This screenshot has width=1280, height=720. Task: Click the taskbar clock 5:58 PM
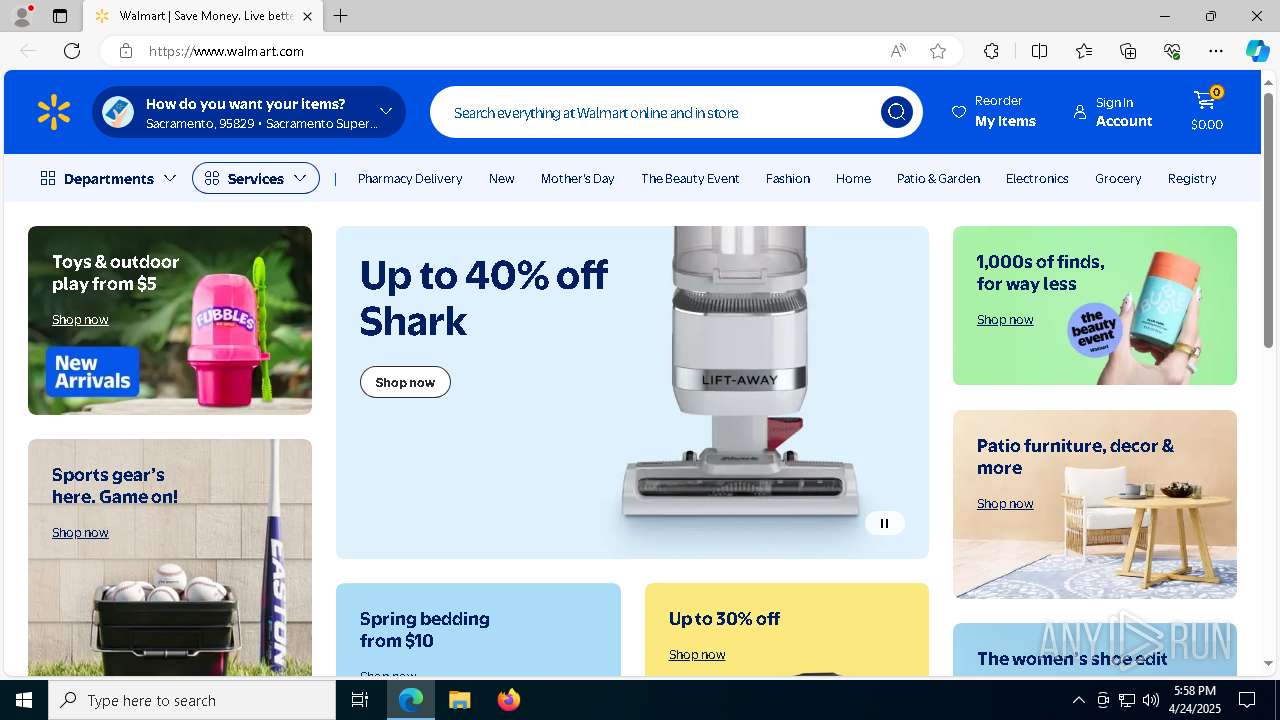point(1194,700)
